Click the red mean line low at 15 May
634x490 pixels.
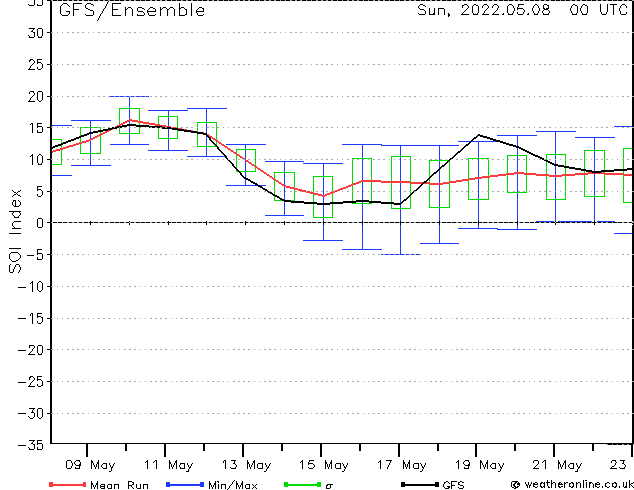click(323, 196)
